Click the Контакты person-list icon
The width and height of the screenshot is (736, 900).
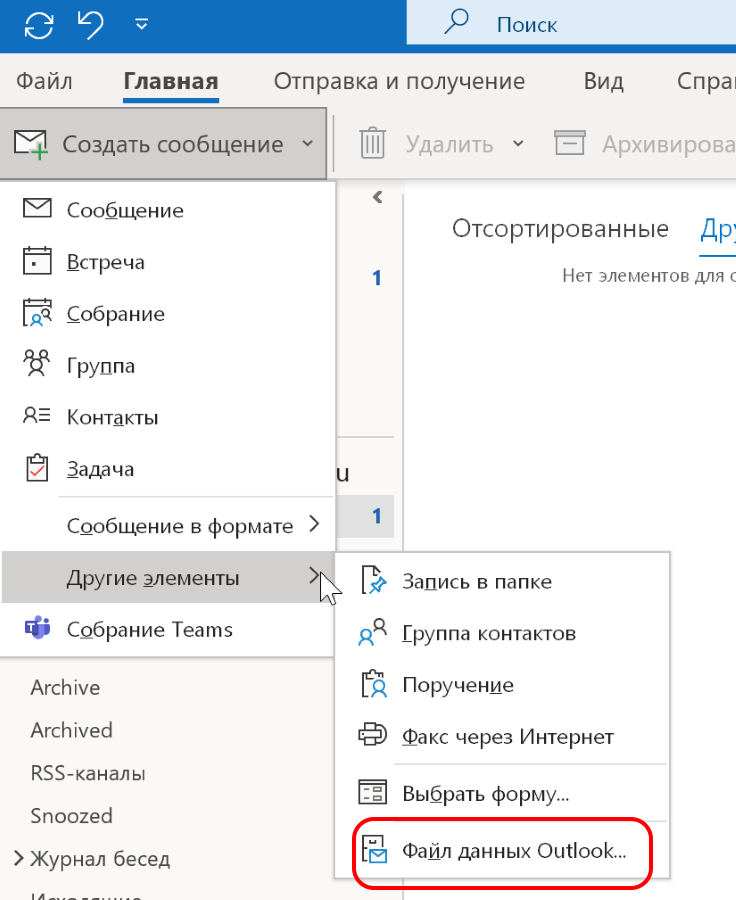37,415
